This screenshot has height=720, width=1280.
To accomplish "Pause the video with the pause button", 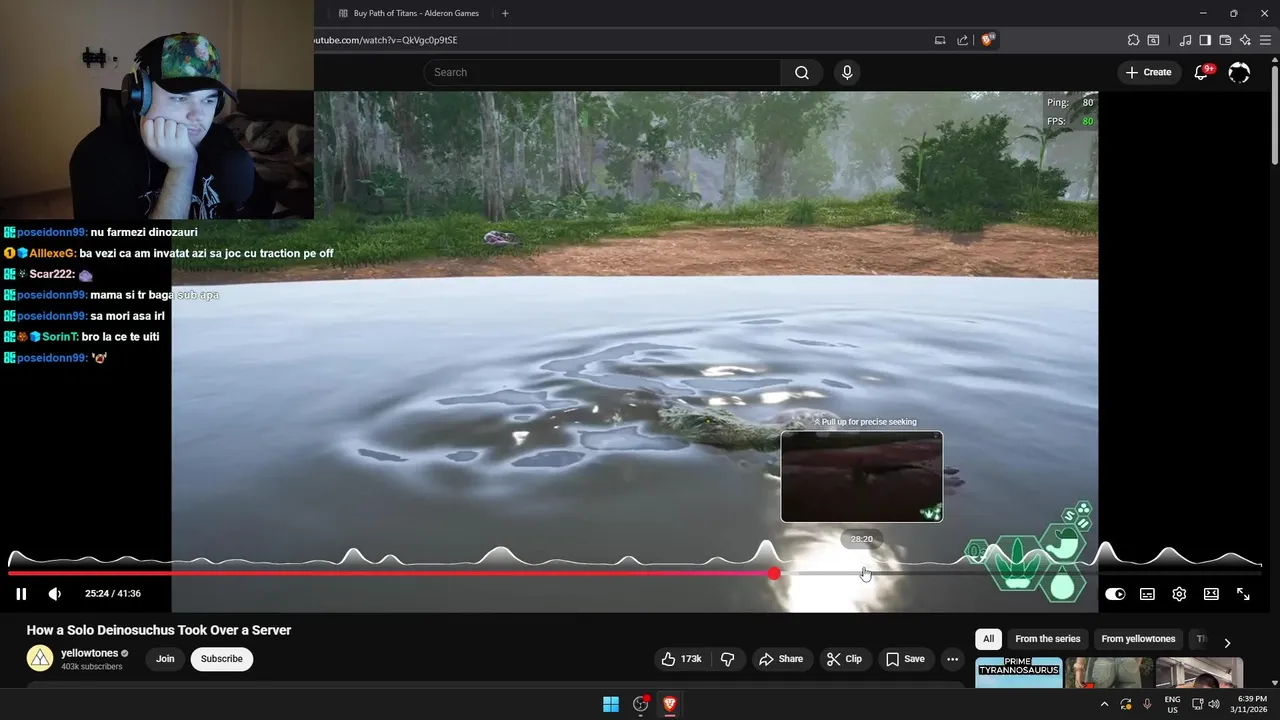I will coord(21,594).
